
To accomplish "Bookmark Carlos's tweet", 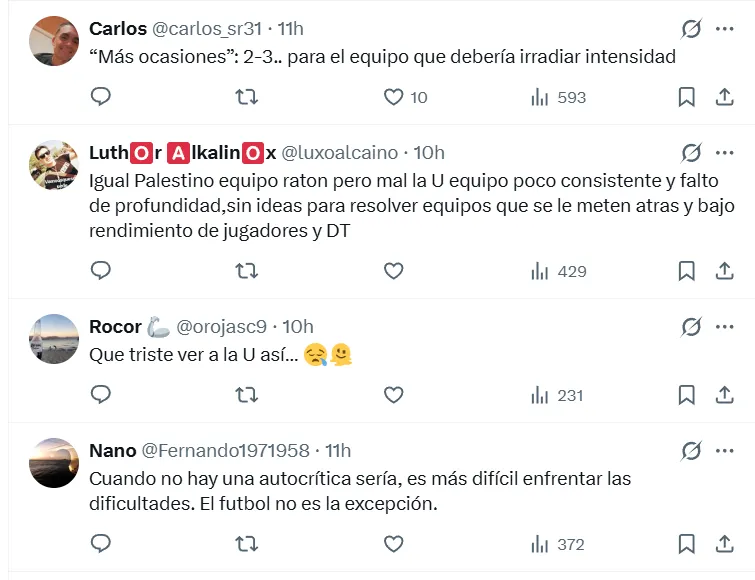I will (687, 97).
